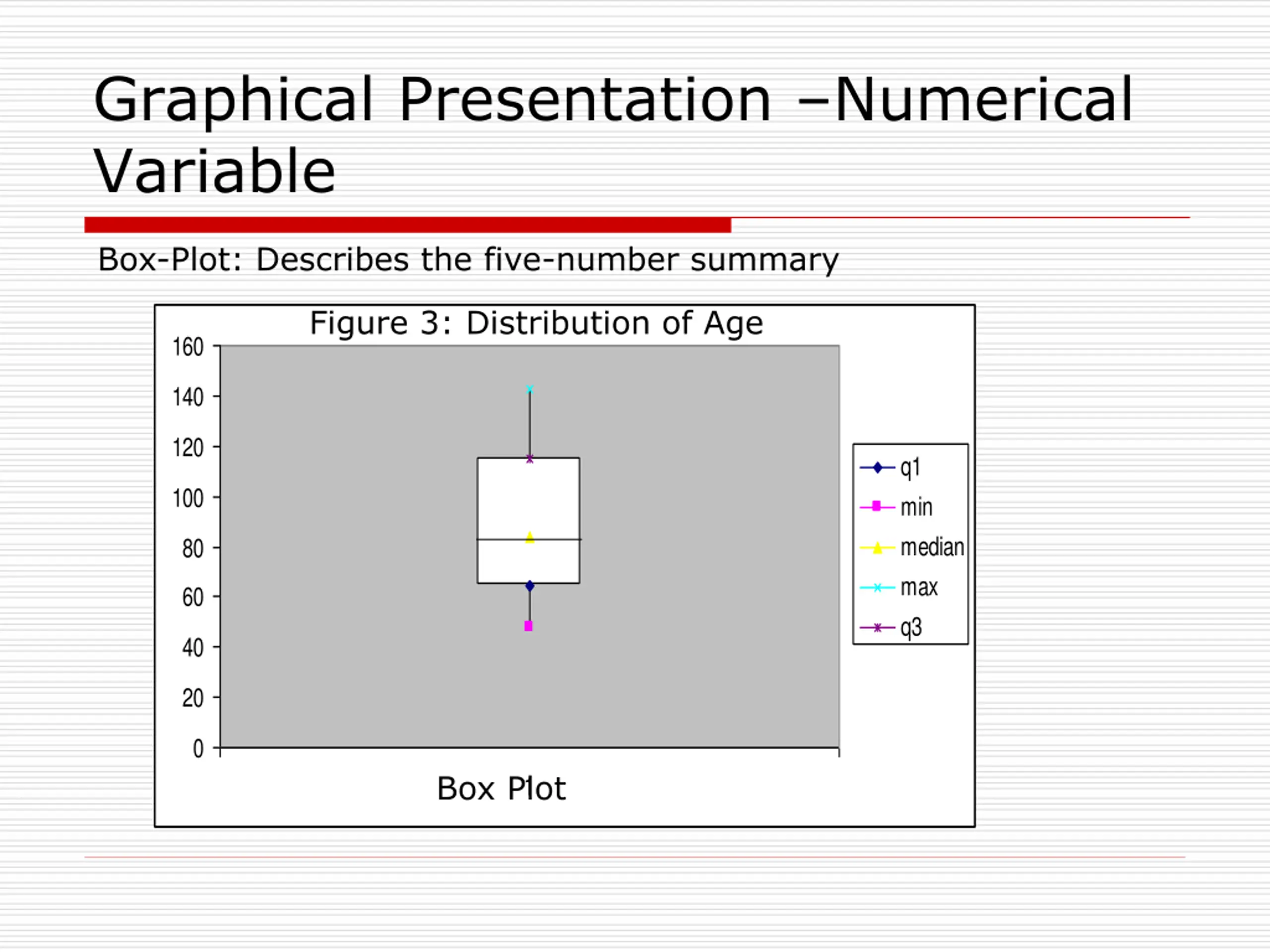Click the 20 y-axis label
Screen dimensions: 1270x952
pyautogui.click(x=193, y=698)
